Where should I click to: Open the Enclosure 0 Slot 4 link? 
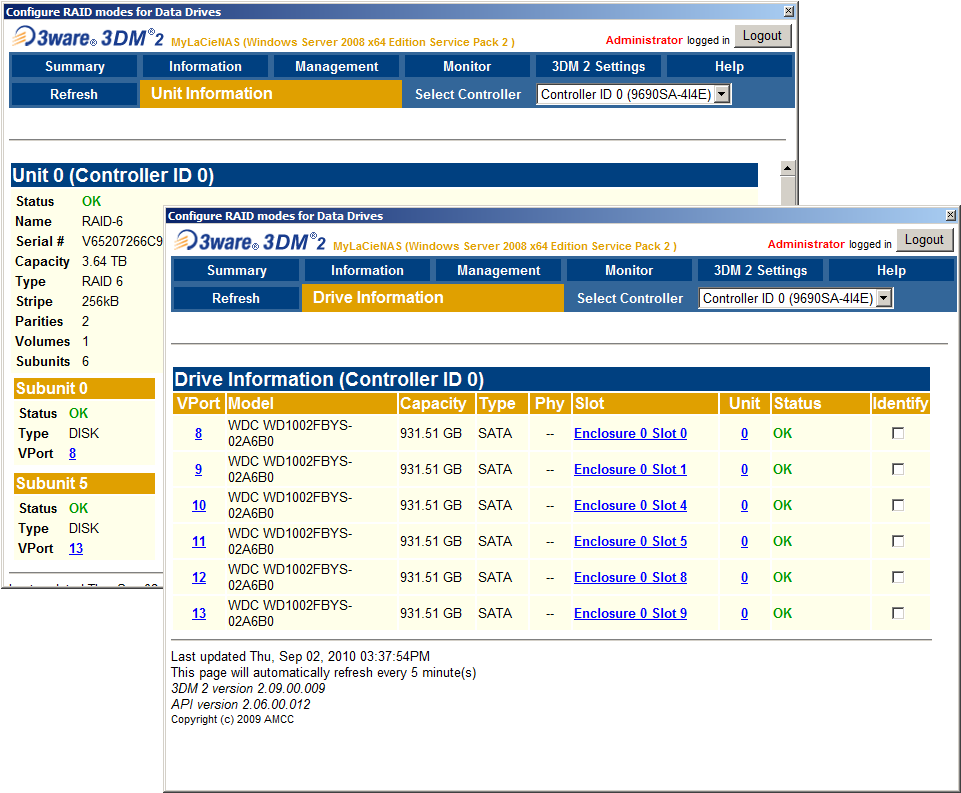coord(630,505)
